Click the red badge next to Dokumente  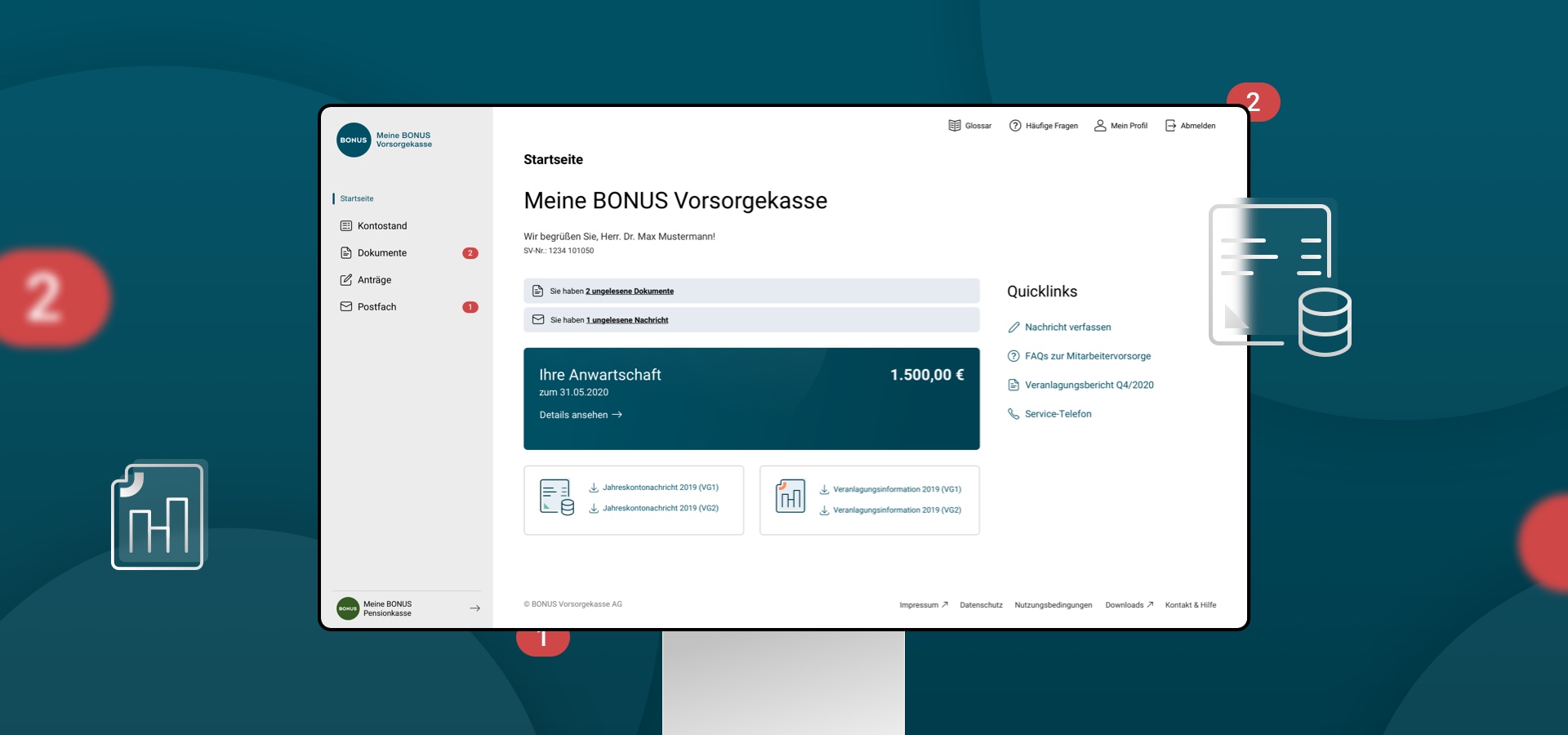470,253
